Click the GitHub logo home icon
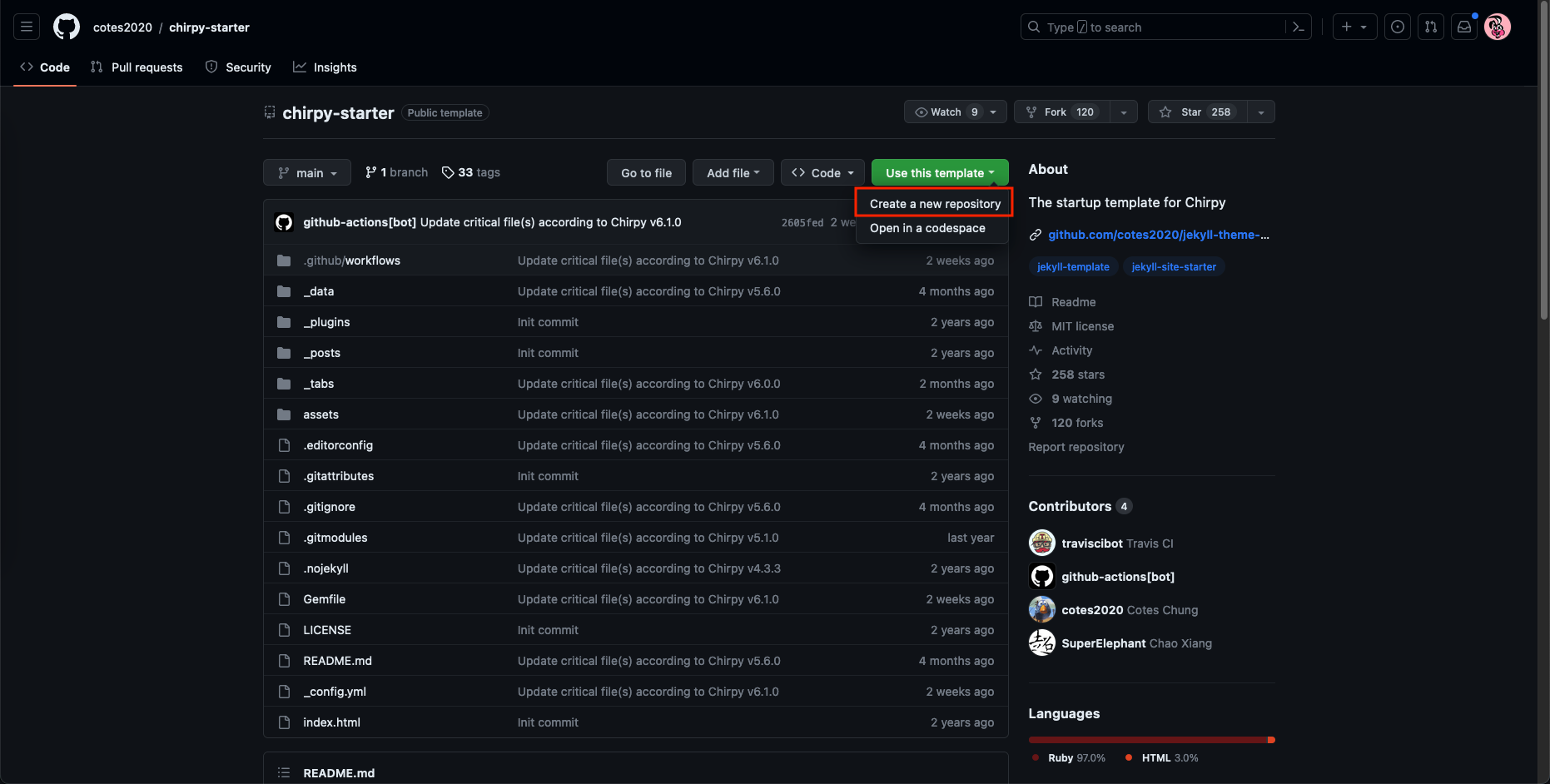 click(x=67, y=27)
